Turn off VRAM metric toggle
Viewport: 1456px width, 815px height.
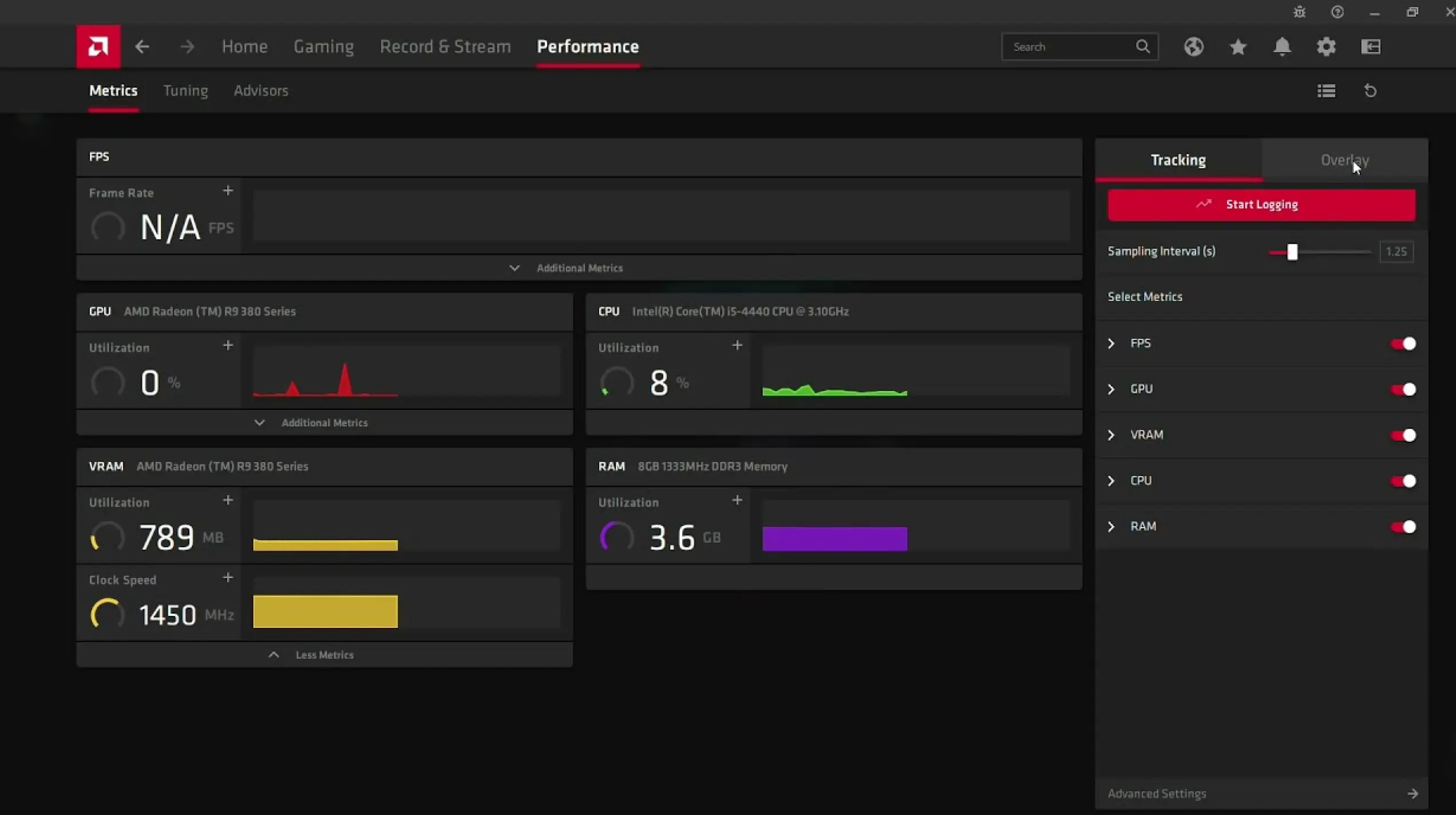click(x=1403, y=435)
